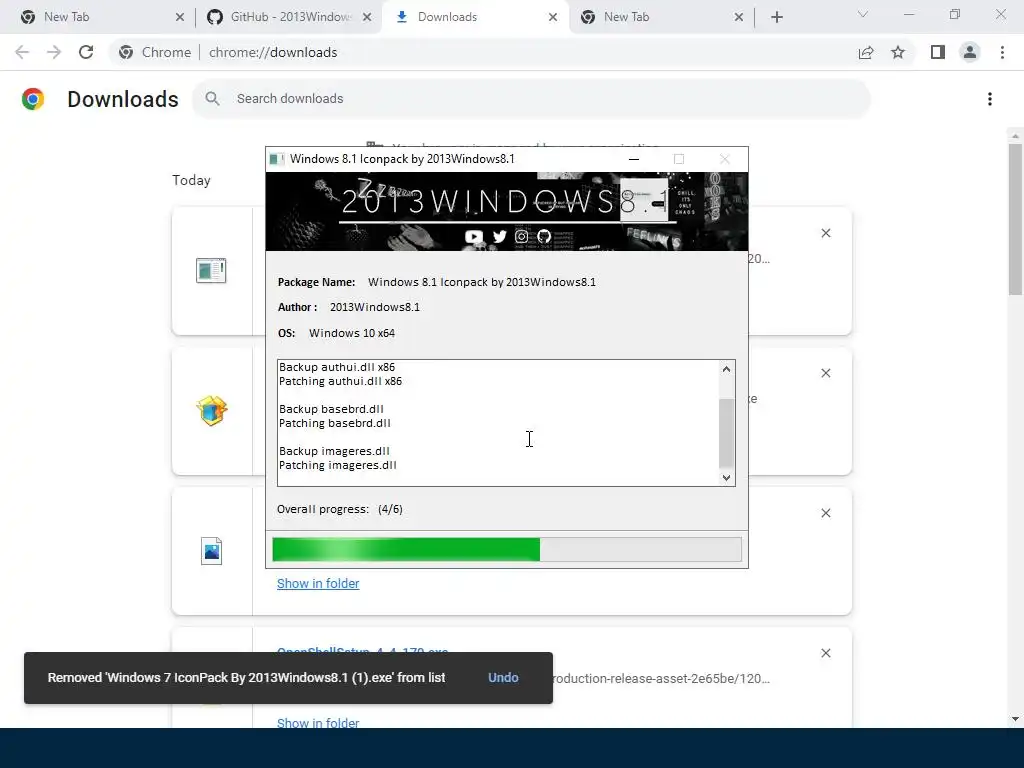Switch to the first New Tab tab
Image resolution: width=1024 pixels, height=768 pixels.
coord(101,17)
